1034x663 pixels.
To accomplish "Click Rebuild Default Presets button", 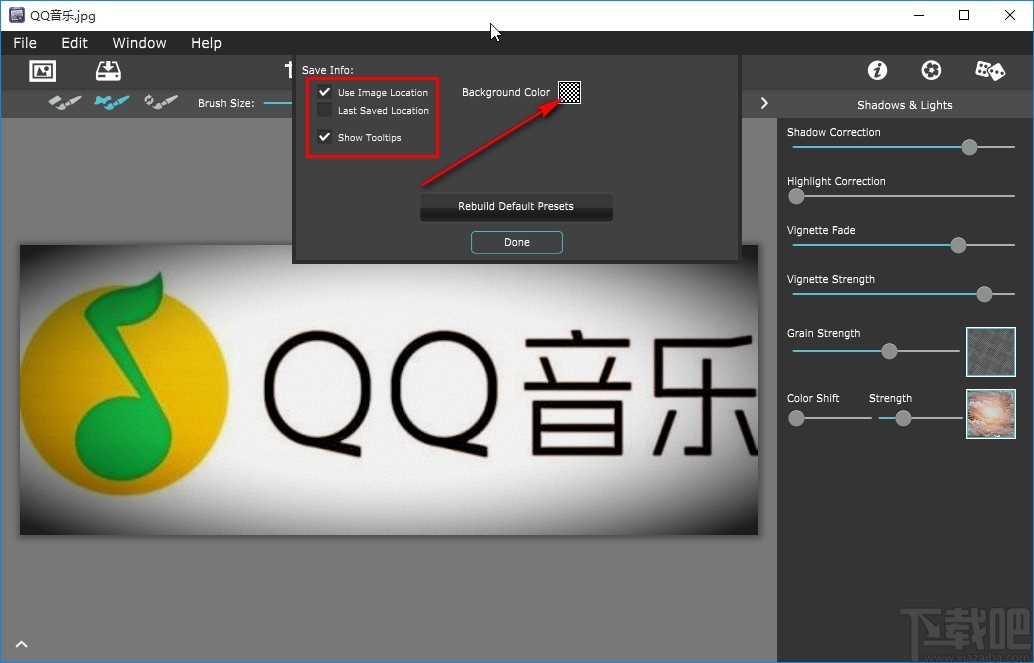I will coord(516,206).
